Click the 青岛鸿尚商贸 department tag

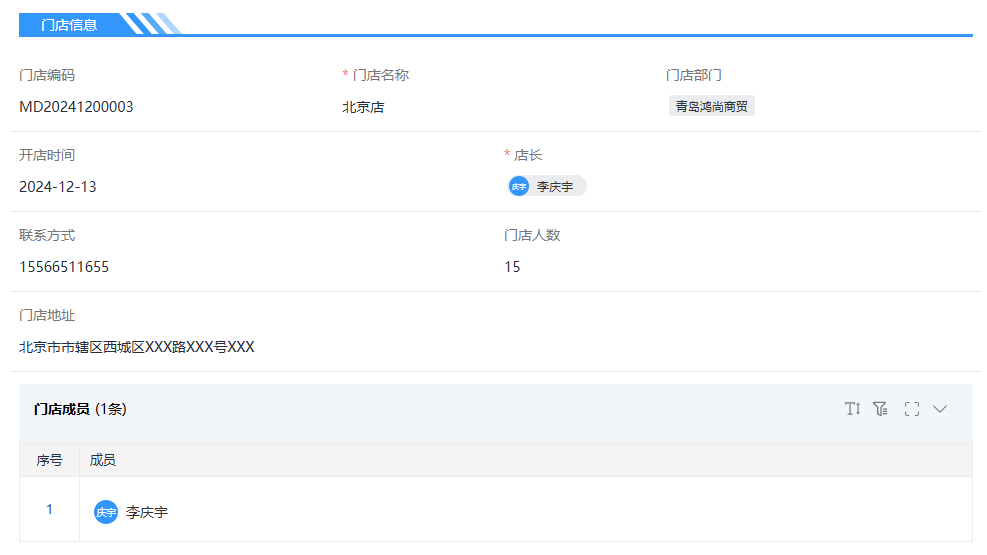711,107
